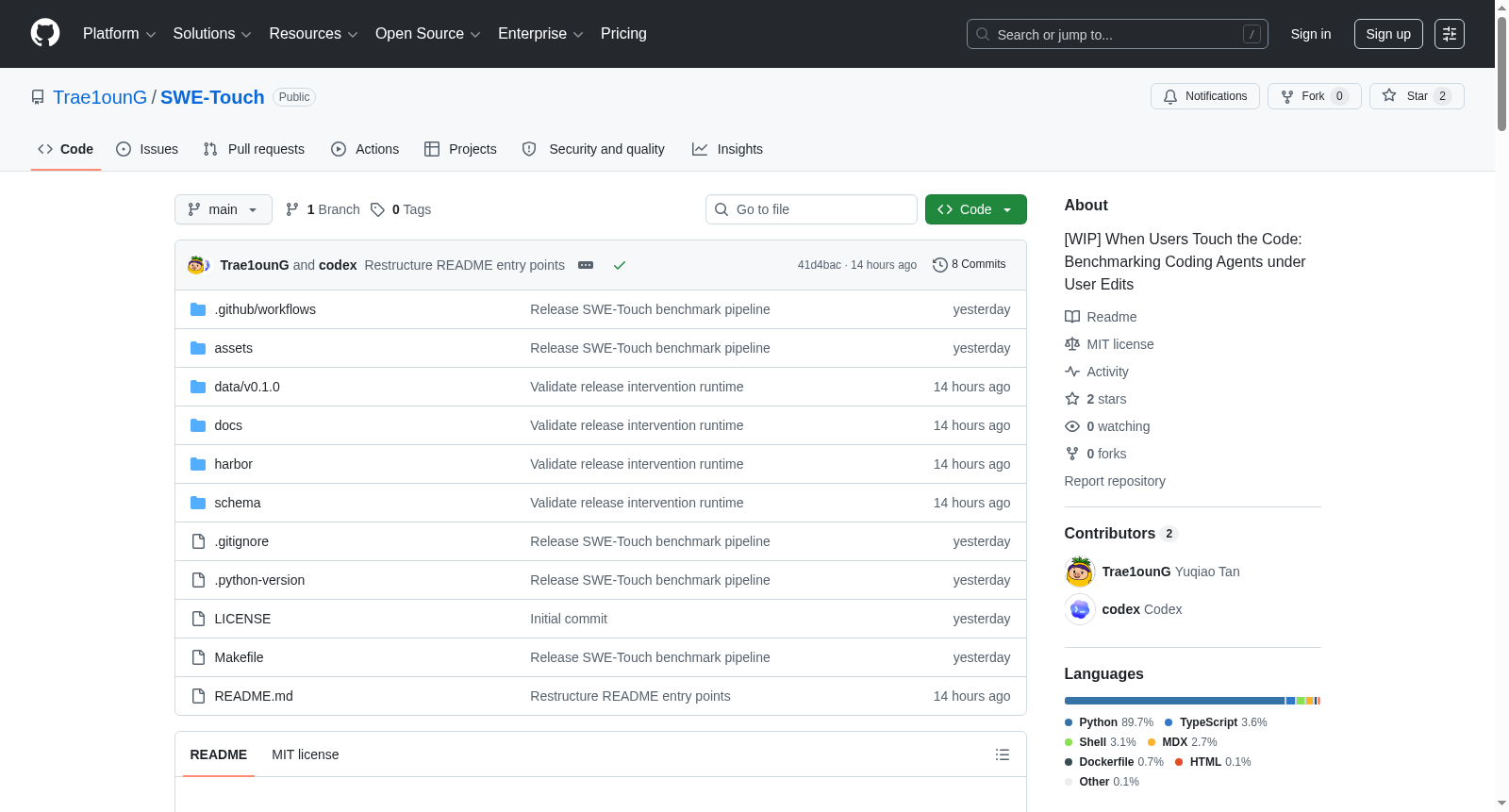
Task: Click the Readme book icon in About
Action: click(1072, 317)
